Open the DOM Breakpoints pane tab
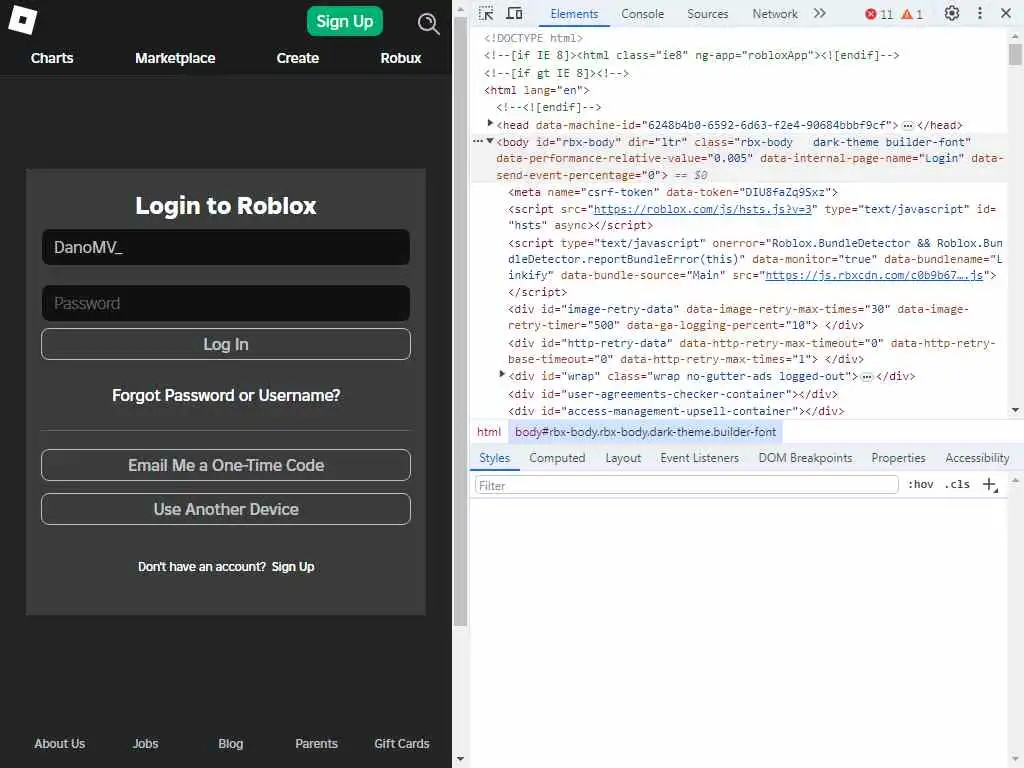 805,458
